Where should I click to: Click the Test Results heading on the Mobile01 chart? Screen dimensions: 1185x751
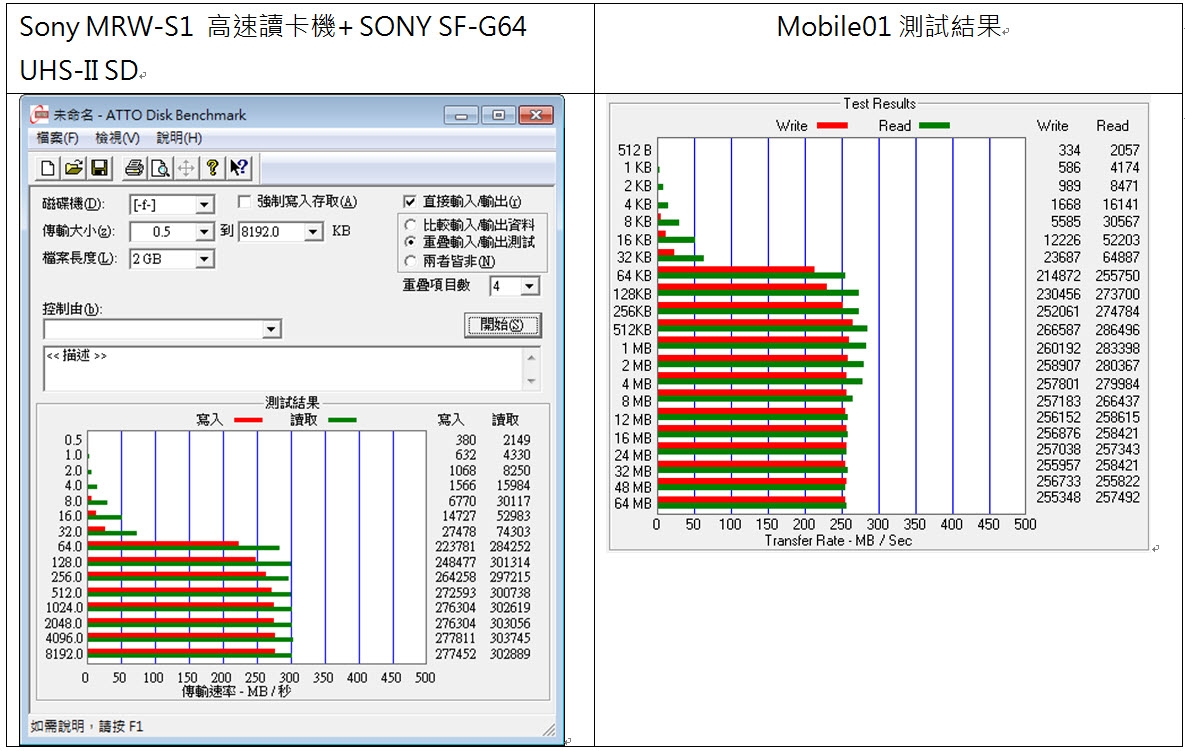click(x=880, y=104)
